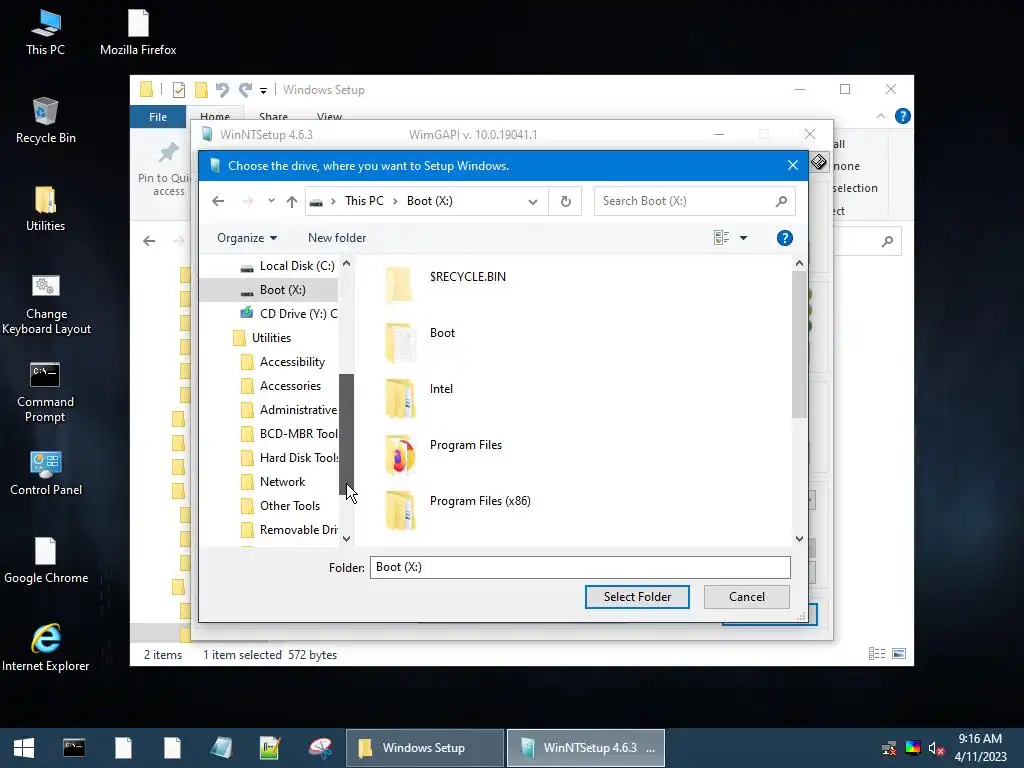Viewport: 1024px width, 768px height.
Task: Click the paint palette taskbar icon
Action: [320, 748]
